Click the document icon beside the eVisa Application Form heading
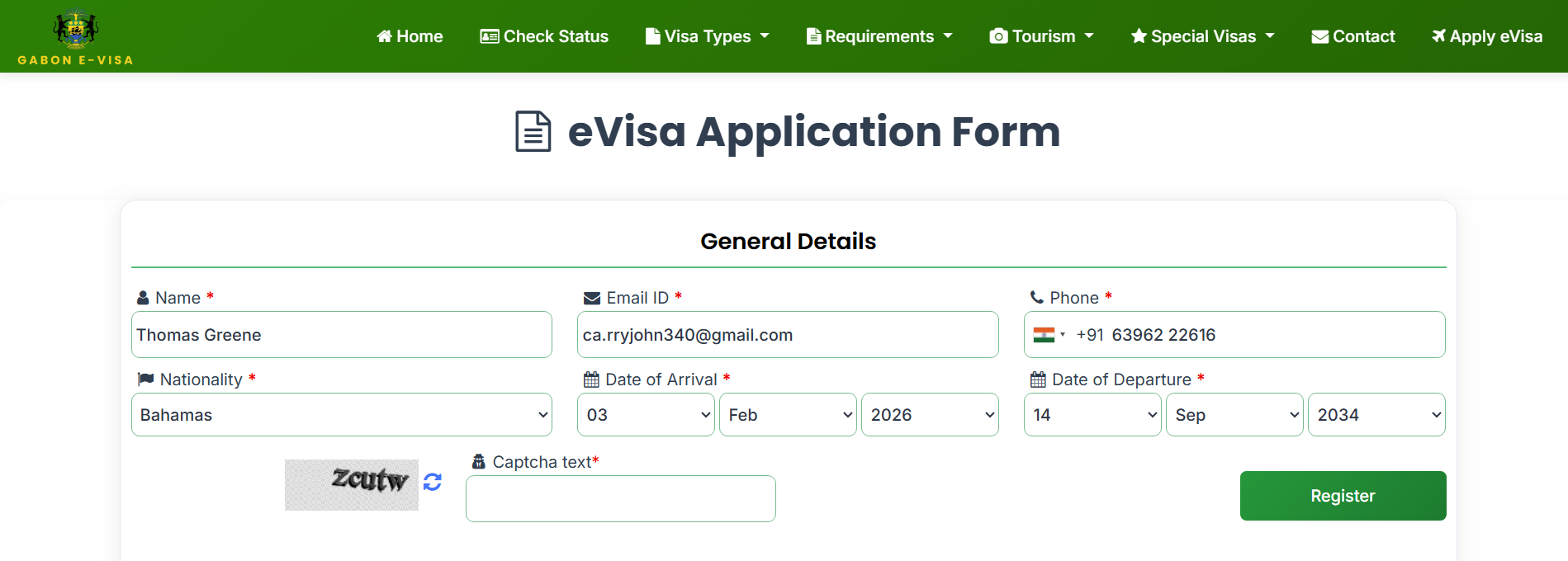Image resolution: width=1568 pixels, height=561 pixels. 533,132
